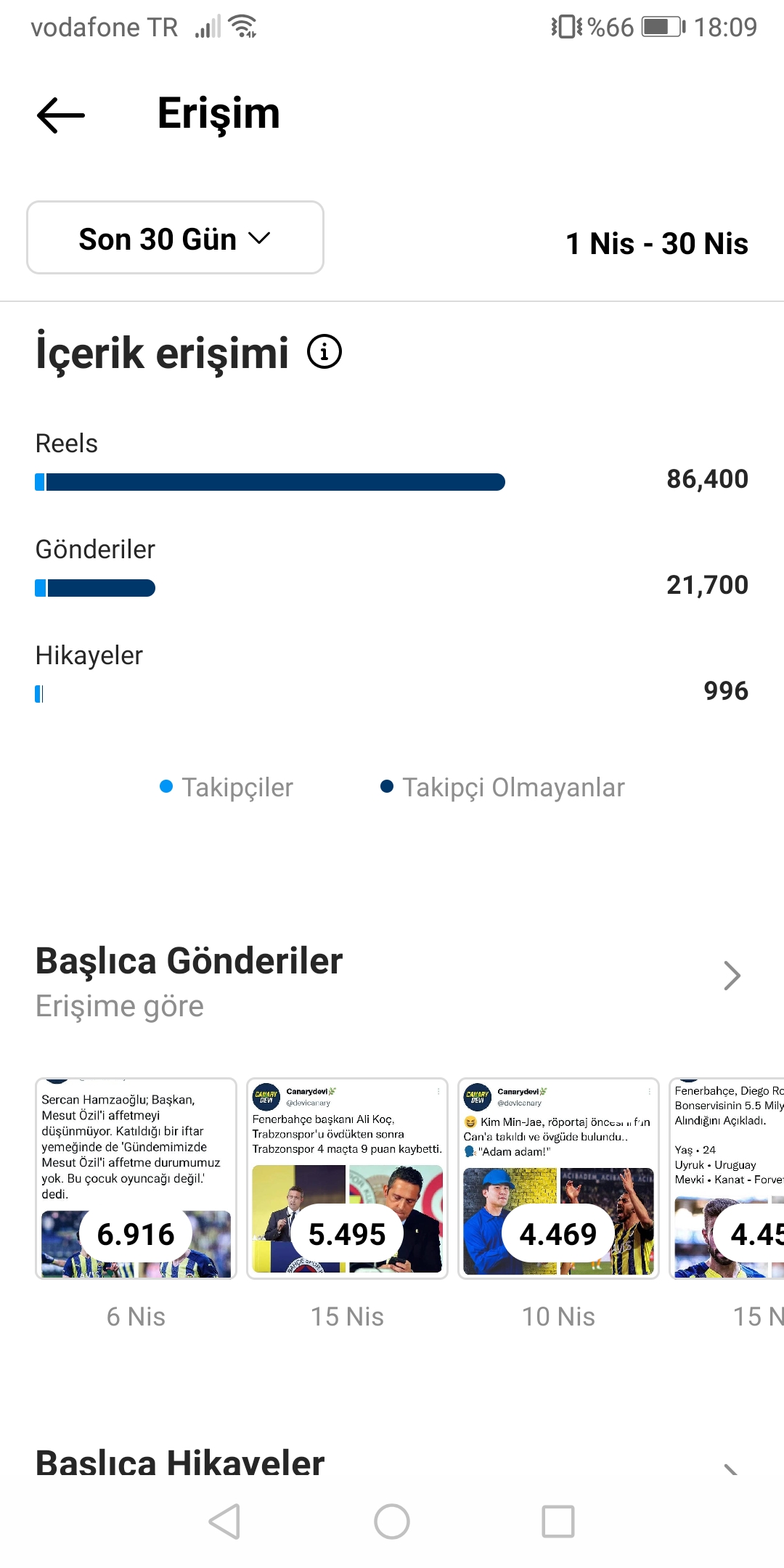Tap the Gönderiler reach bar
Image resolution: width=784 pixels, height=1568 pixels.
95,588
